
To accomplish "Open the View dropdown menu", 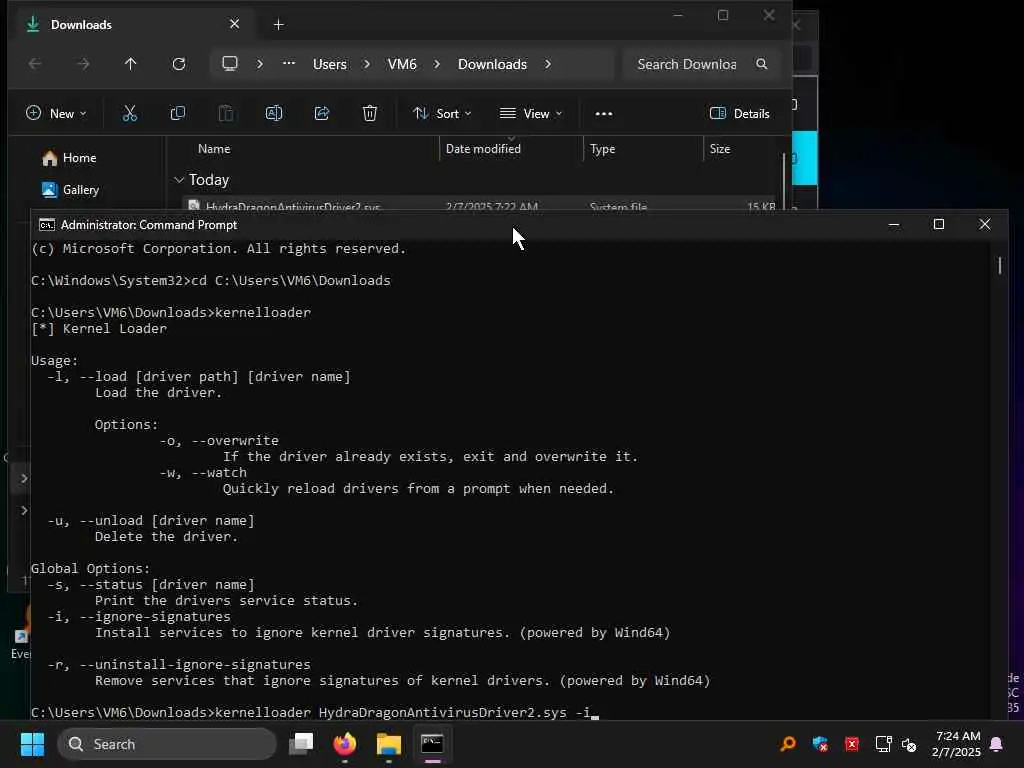I will [x=531, y=114].
